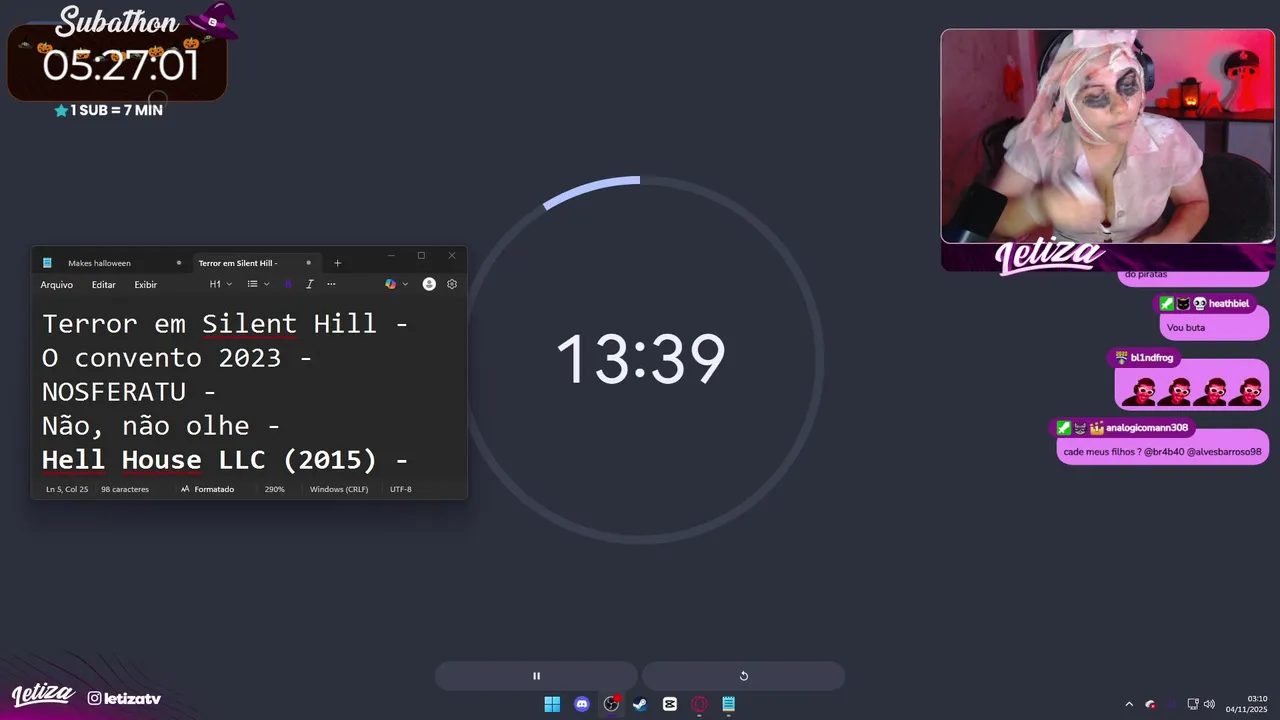Open Notepad from the taskbar

click(x=729, y=704)
